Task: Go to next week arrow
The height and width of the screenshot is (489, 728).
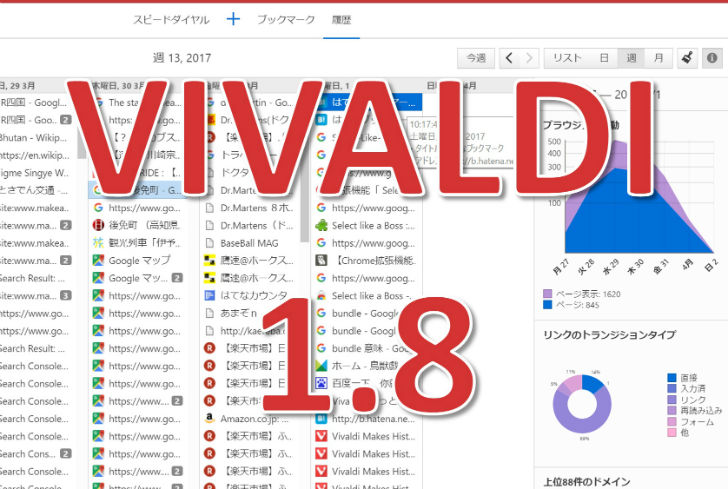Action: coord(529,58)
